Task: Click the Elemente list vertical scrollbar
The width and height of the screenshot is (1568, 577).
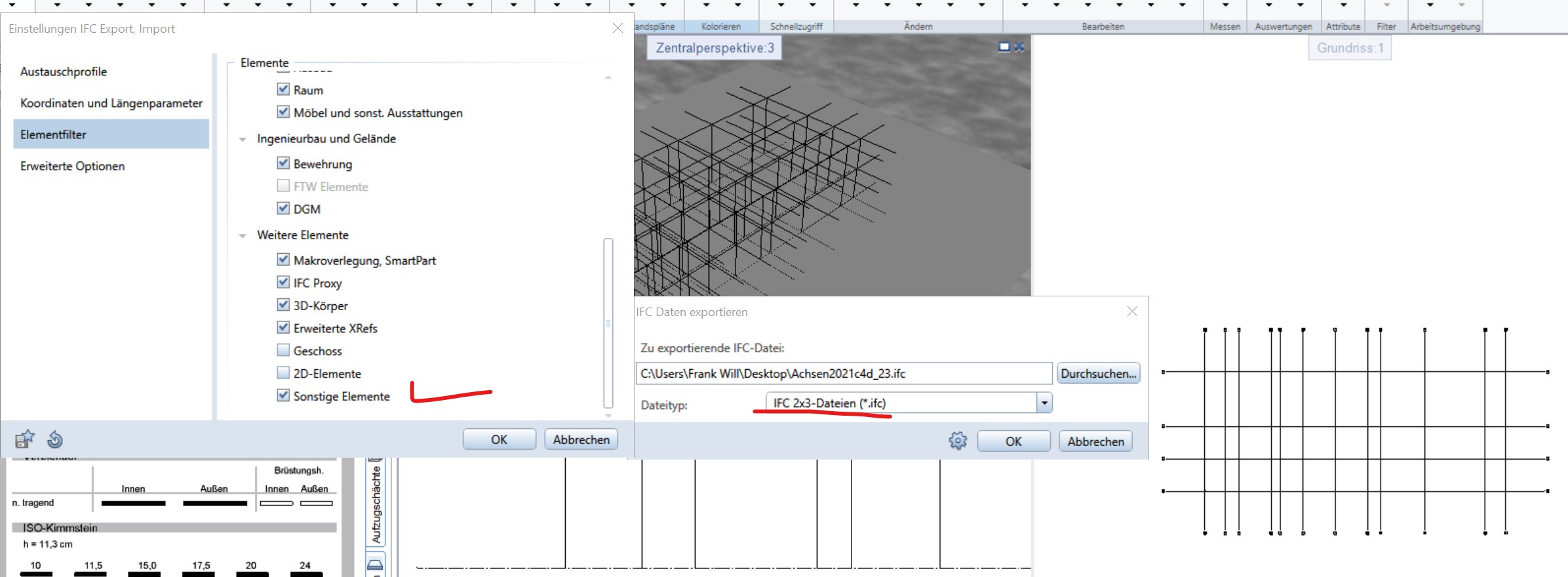Action: (608, 323)
